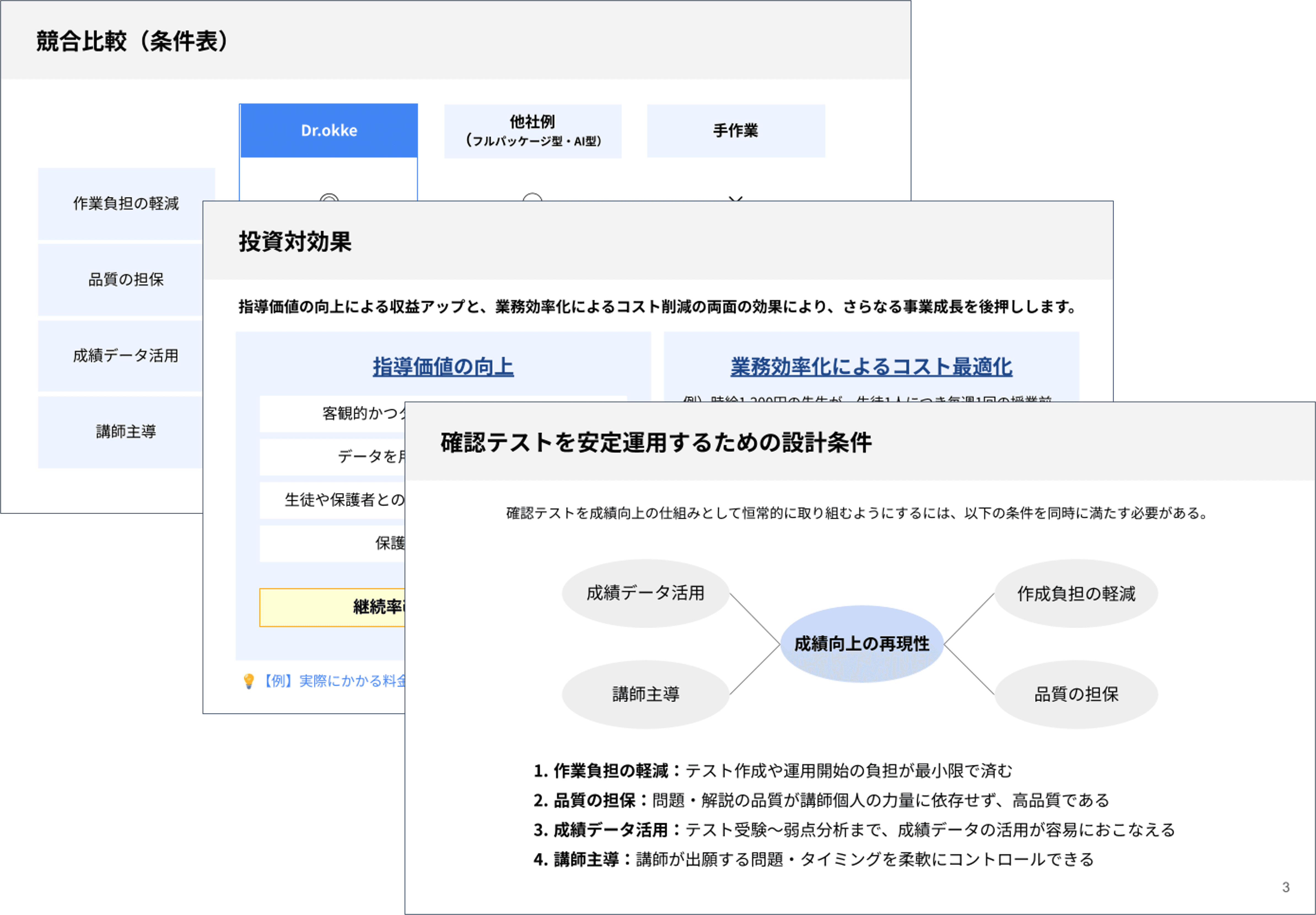Select the 講師主導 ellipse in diagram
1316x915 pixels.
645,694
